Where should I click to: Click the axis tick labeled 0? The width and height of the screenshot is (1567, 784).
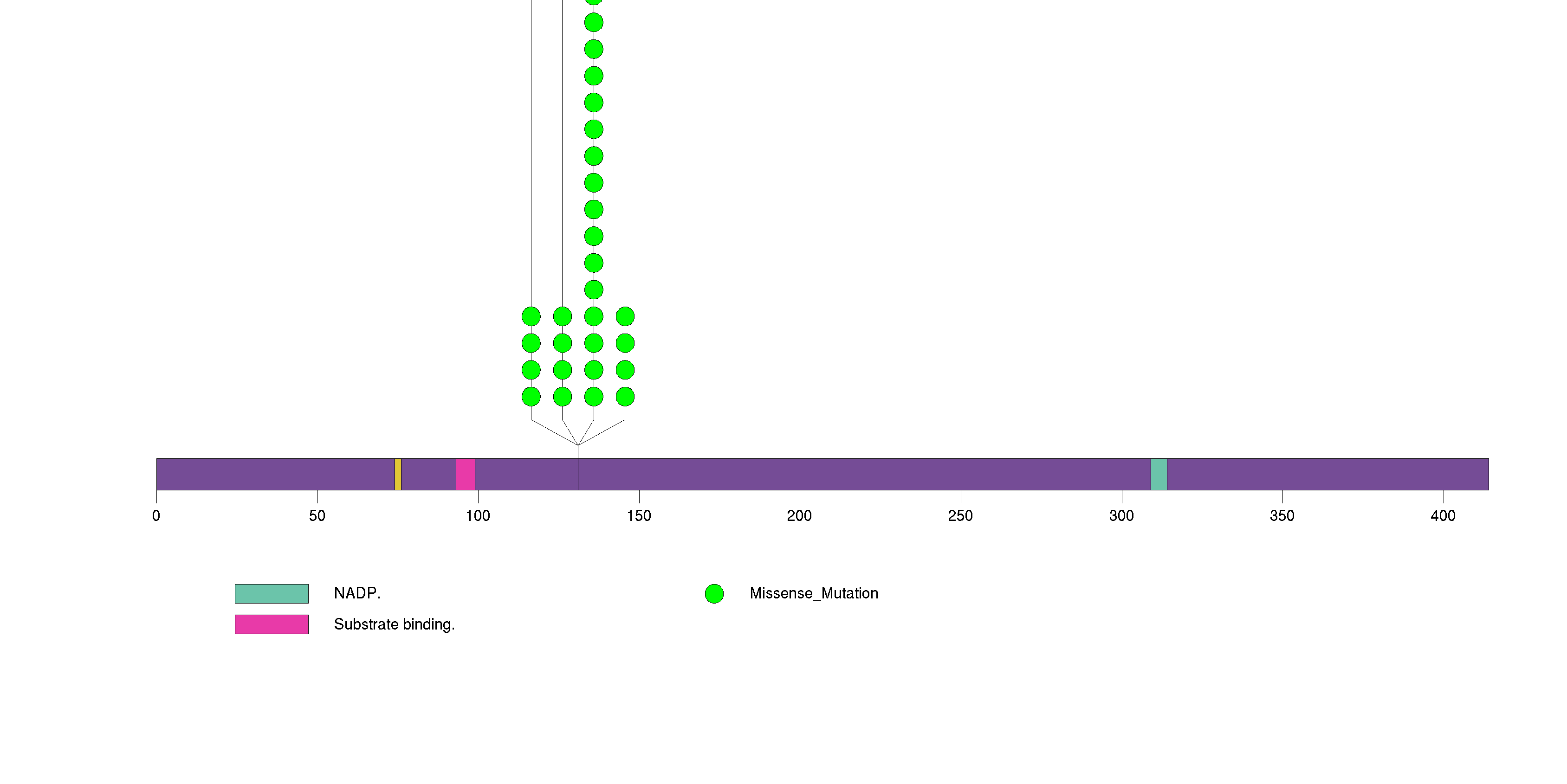coord(156,516)
